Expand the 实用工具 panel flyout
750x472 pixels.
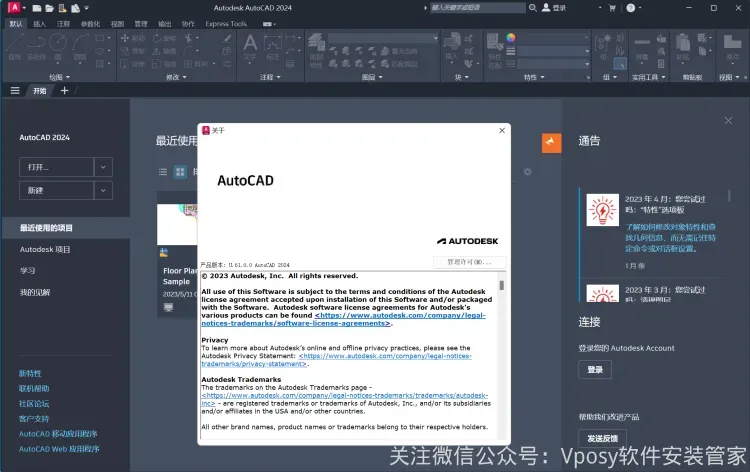coord(649,77)
